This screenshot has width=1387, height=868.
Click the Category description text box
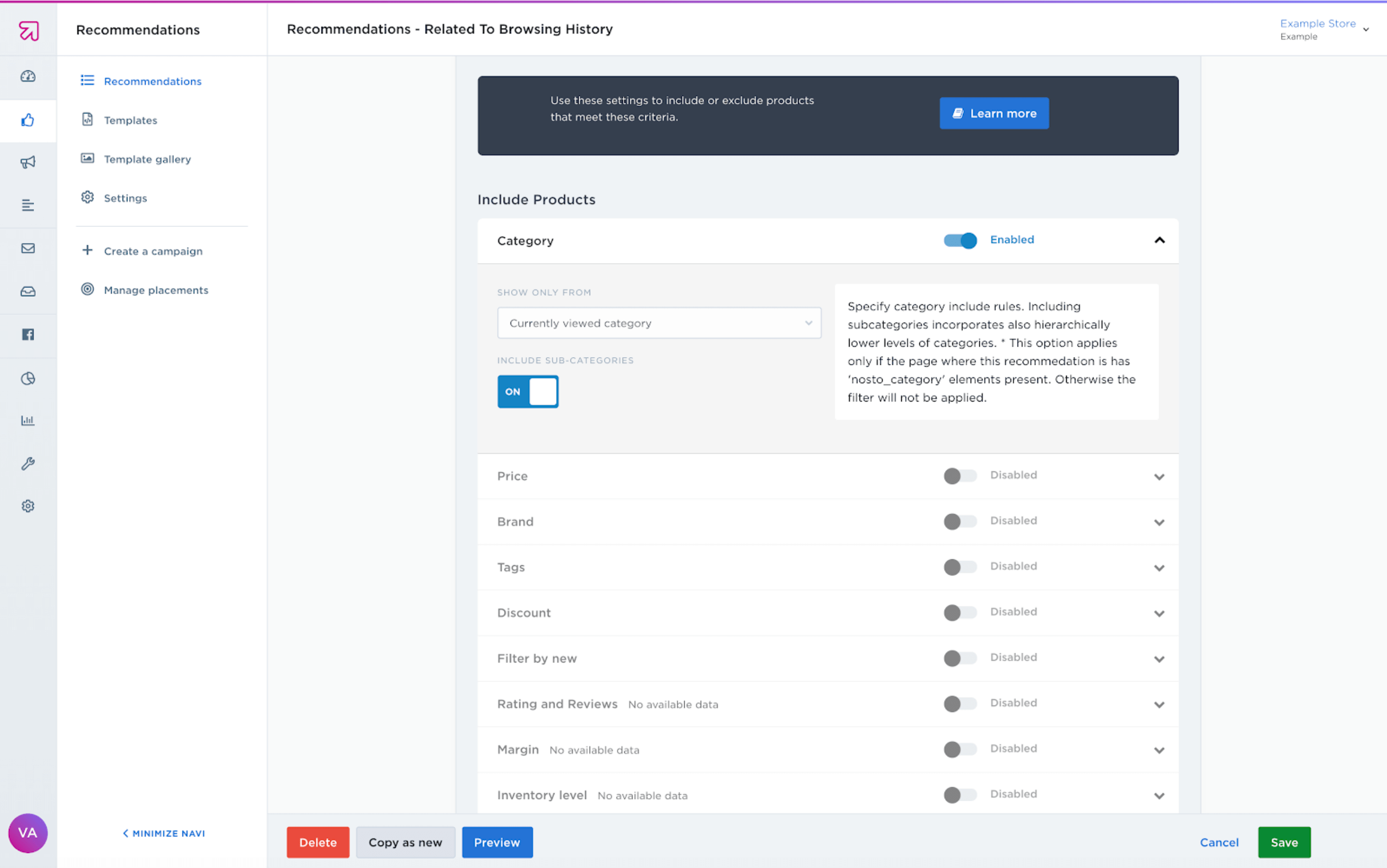[x=996, y=352]
